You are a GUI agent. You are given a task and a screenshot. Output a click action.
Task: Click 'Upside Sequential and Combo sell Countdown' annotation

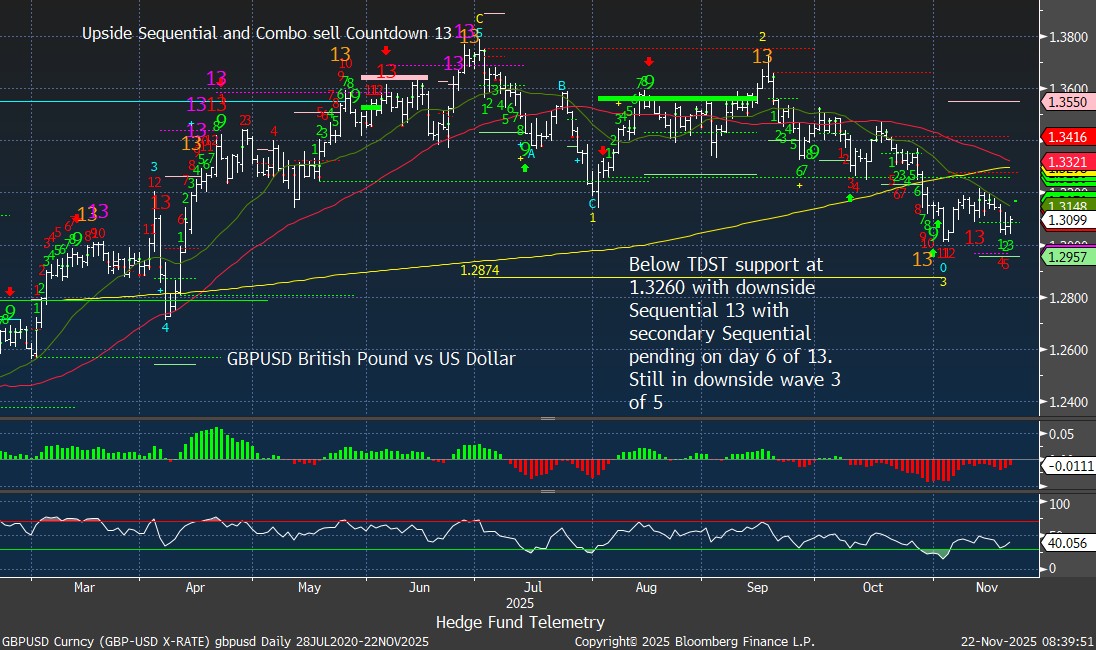[x=266, y=33]
